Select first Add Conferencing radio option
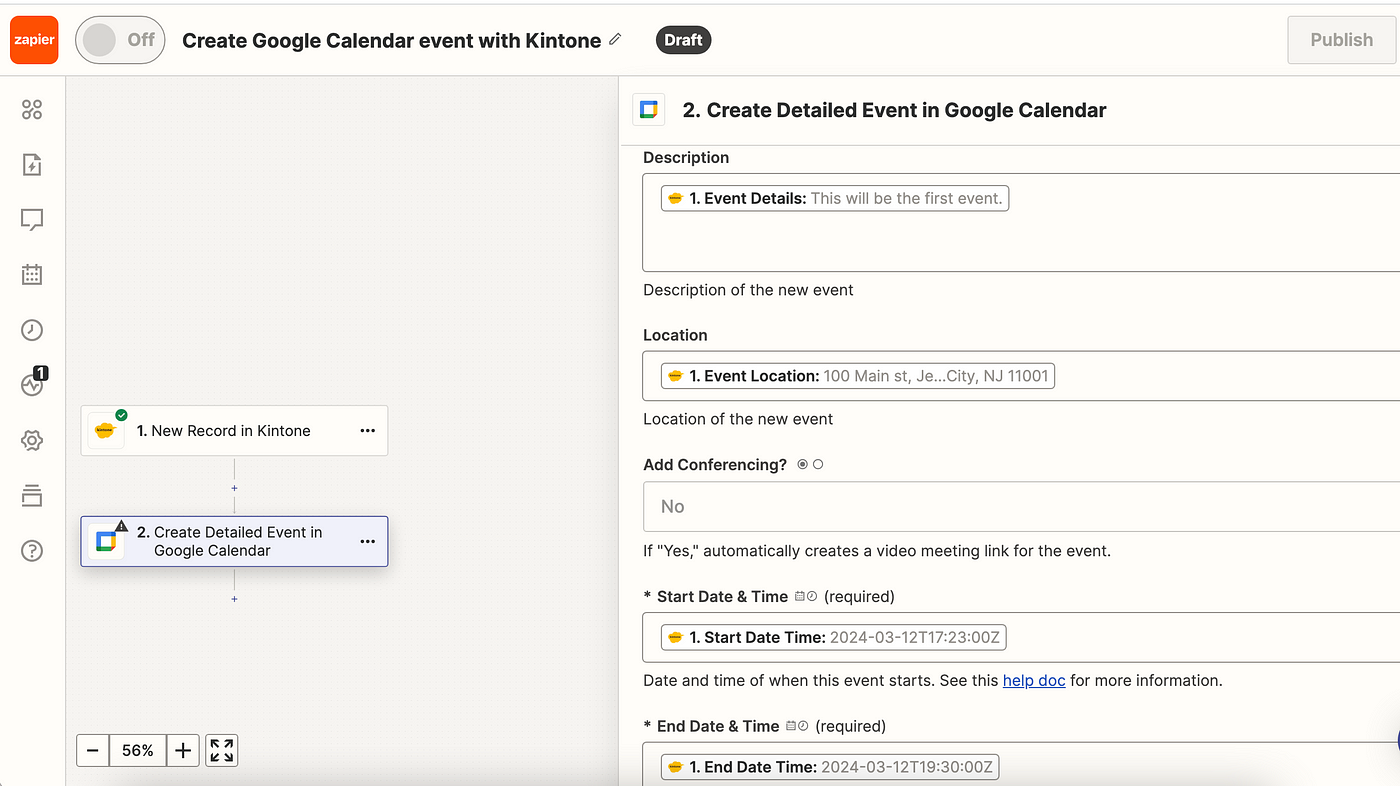 [802, 465]
